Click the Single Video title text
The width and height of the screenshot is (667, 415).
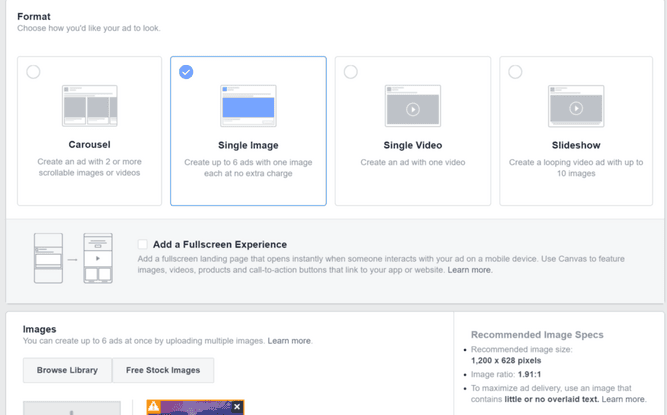[413, 145]
